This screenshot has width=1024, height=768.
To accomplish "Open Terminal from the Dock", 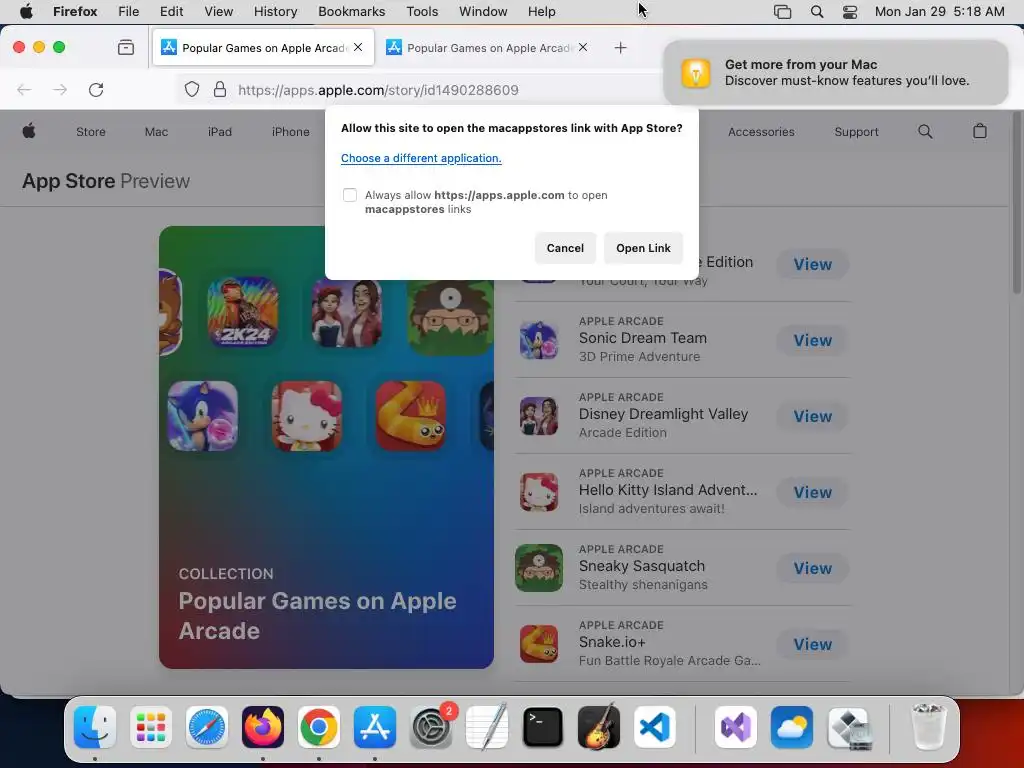I will tap(543, 727).
